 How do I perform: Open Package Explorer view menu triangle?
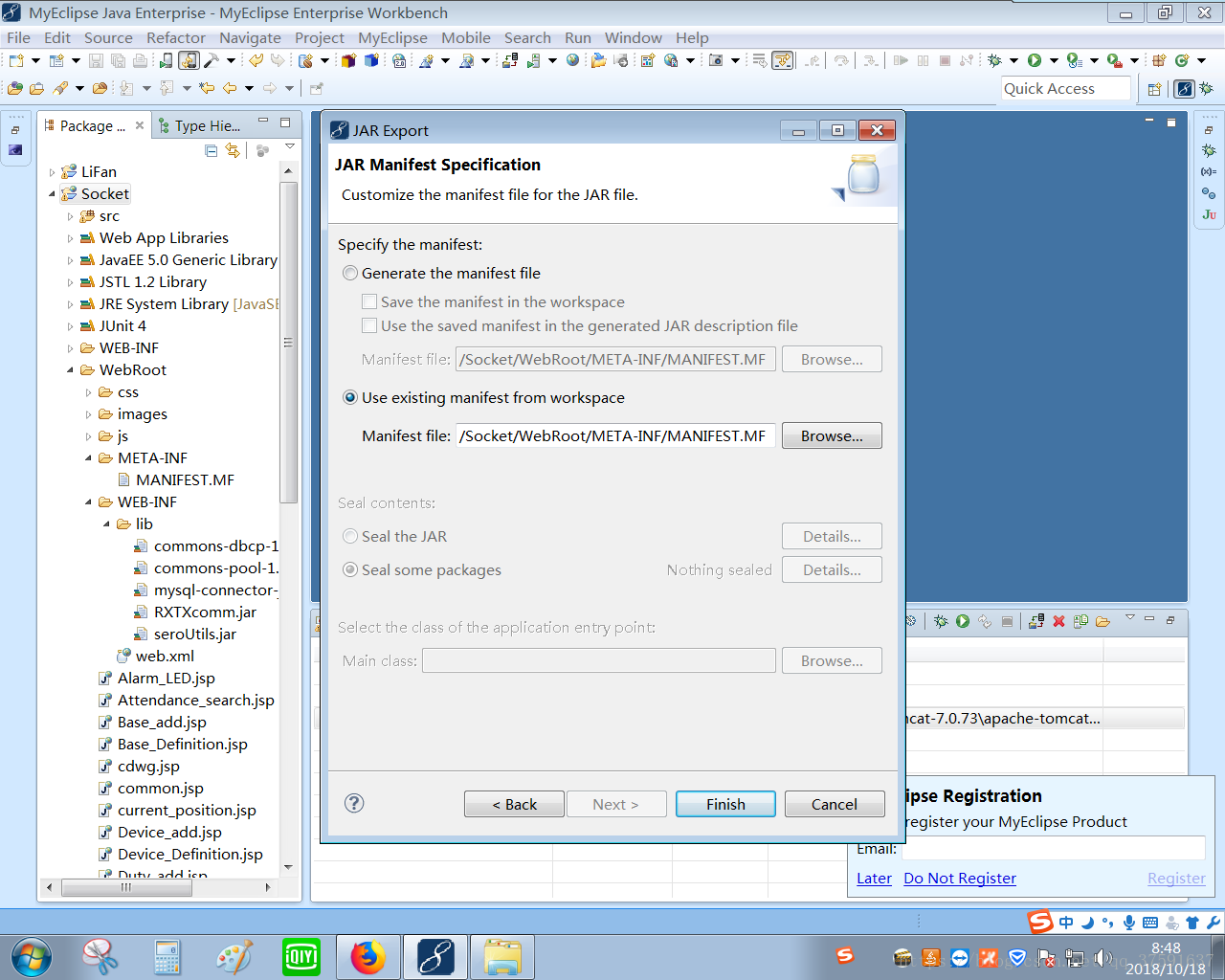(x=290, y=147)
